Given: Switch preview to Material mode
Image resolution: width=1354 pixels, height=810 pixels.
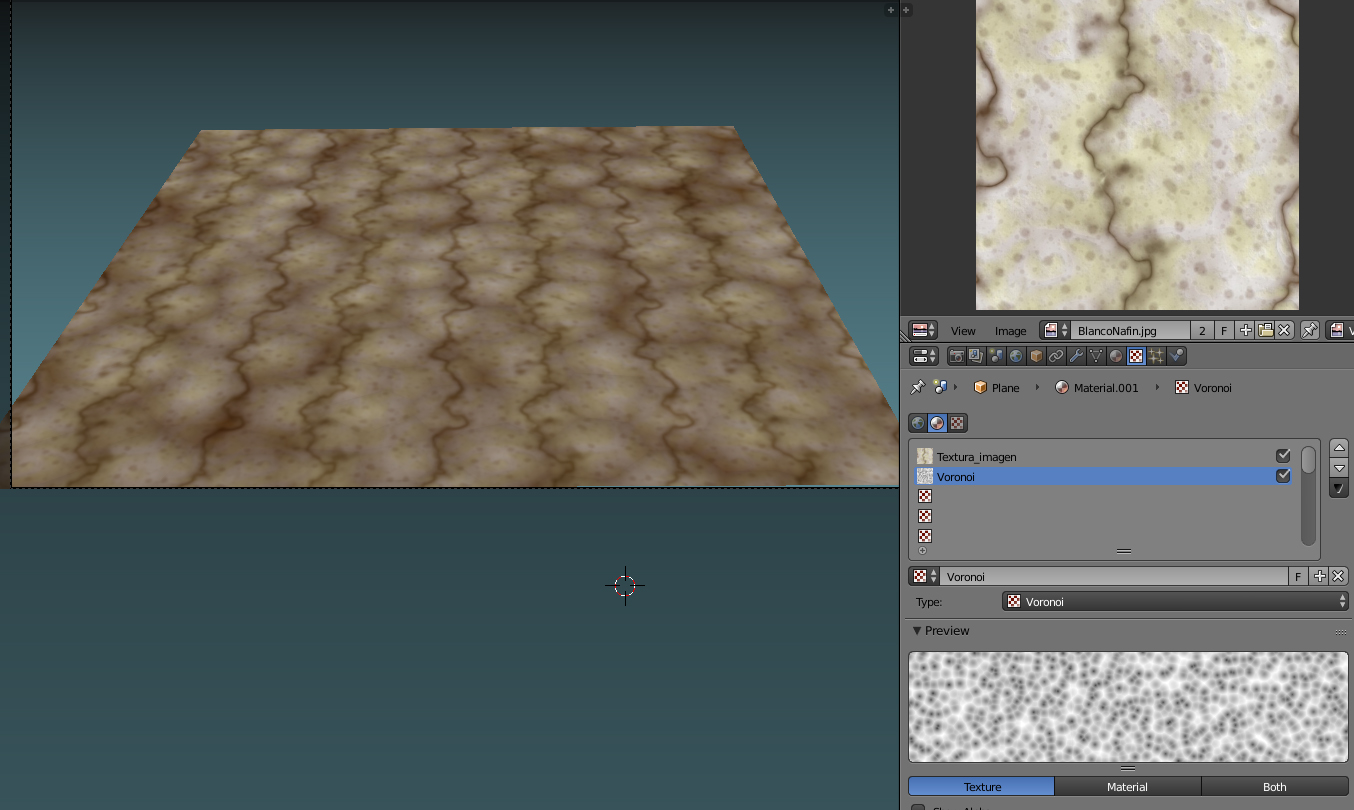Looking at the screenshot, I should click(x=1127, y=787).
